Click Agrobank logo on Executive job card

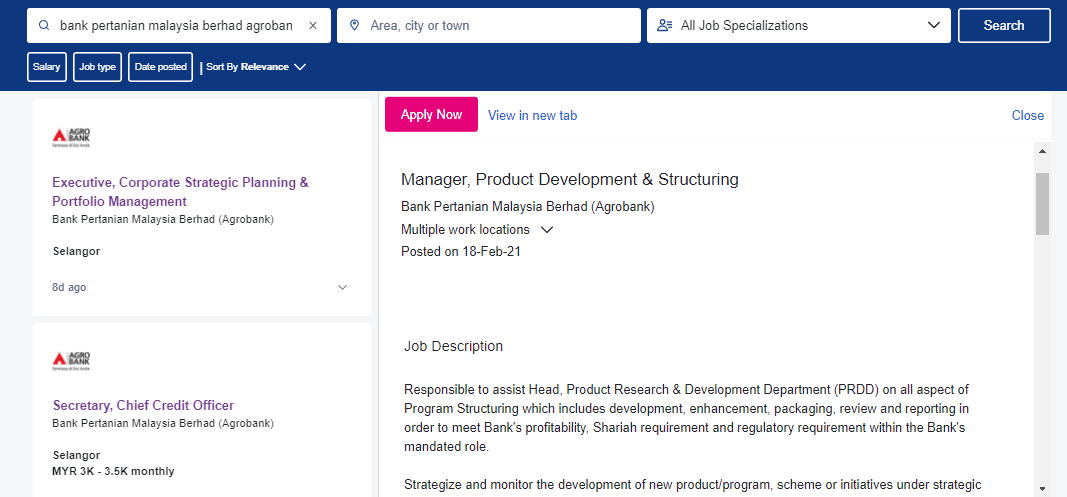click(71, 138)
